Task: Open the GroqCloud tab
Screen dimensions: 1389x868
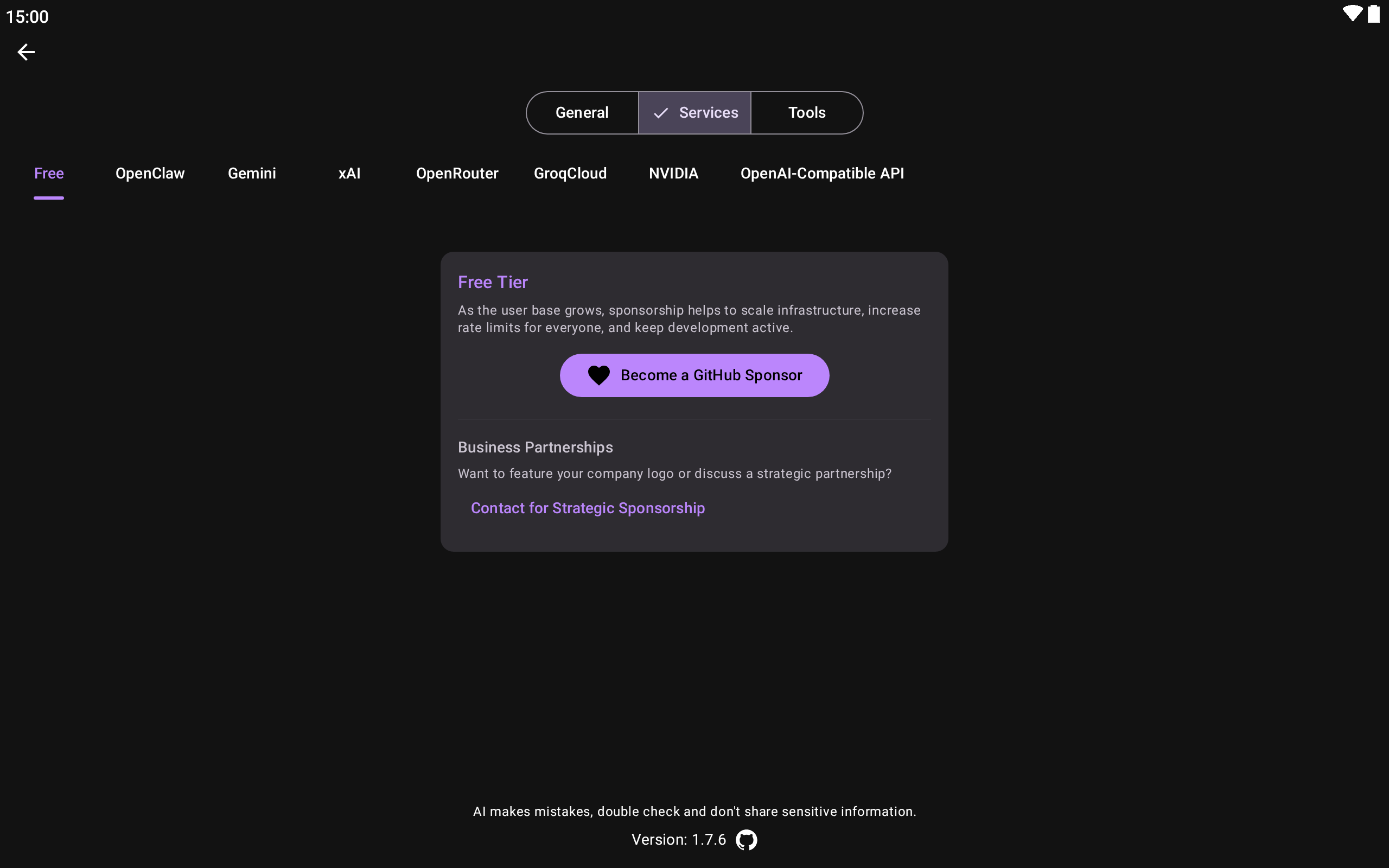Action: point(570,174)
